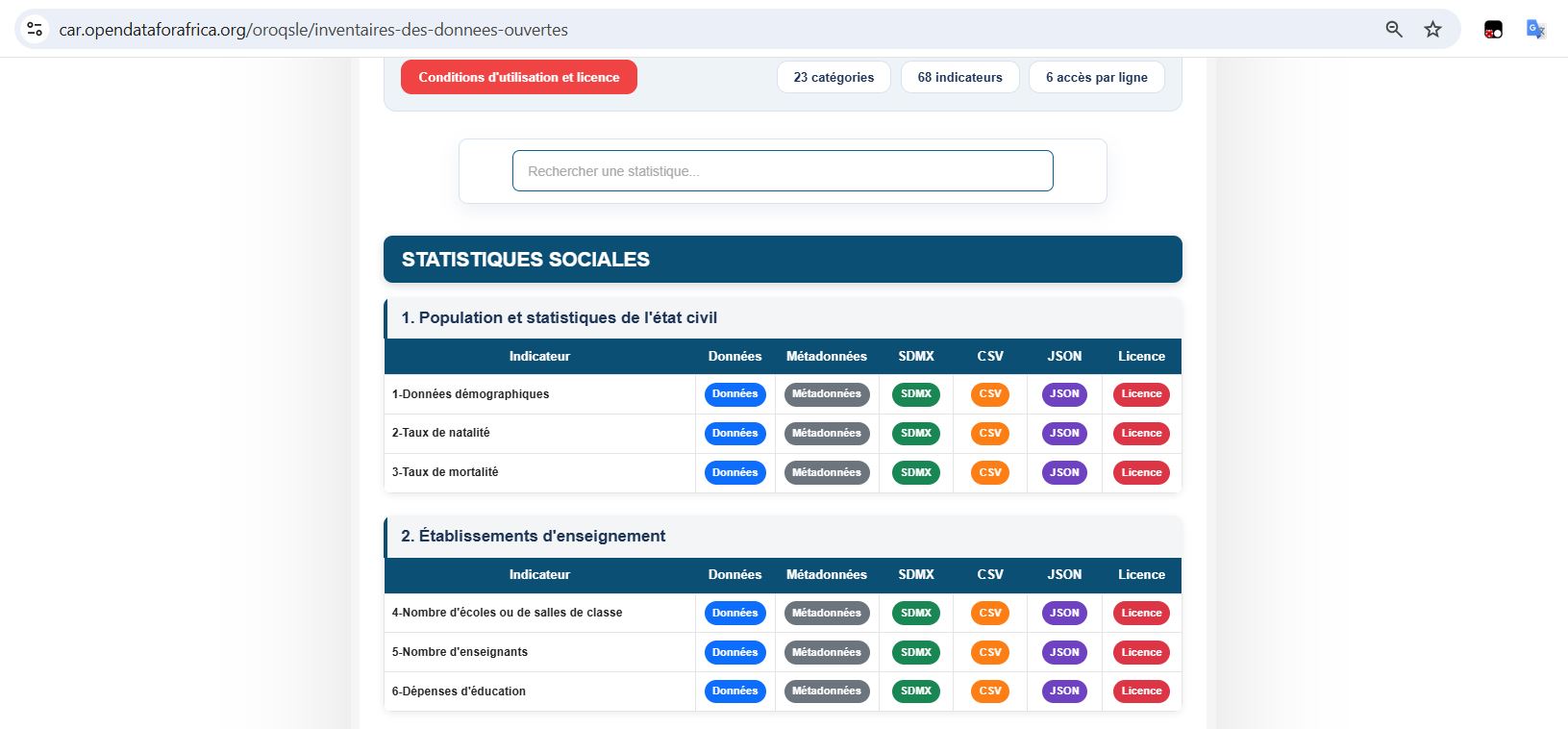Open SDMX for Données démographiques
The image size is (1568, 729).
click(916, 394)
